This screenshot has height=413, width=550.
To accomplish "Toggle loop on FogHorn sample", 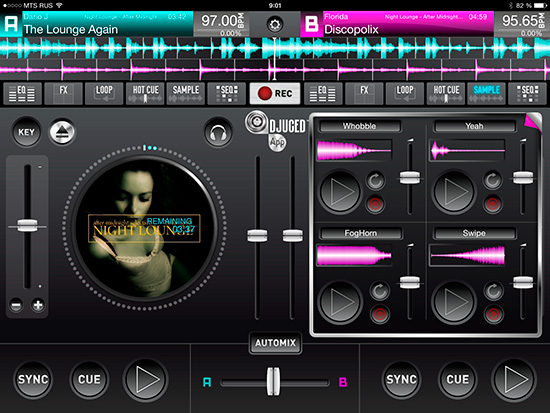I will [380, 291].
